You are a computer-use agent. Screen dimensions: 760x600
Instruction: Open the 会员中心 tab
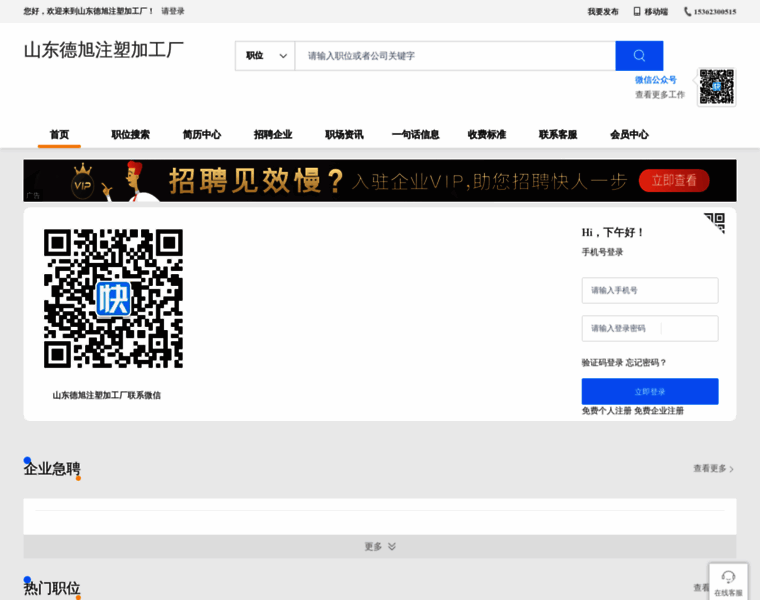[629, 134]
